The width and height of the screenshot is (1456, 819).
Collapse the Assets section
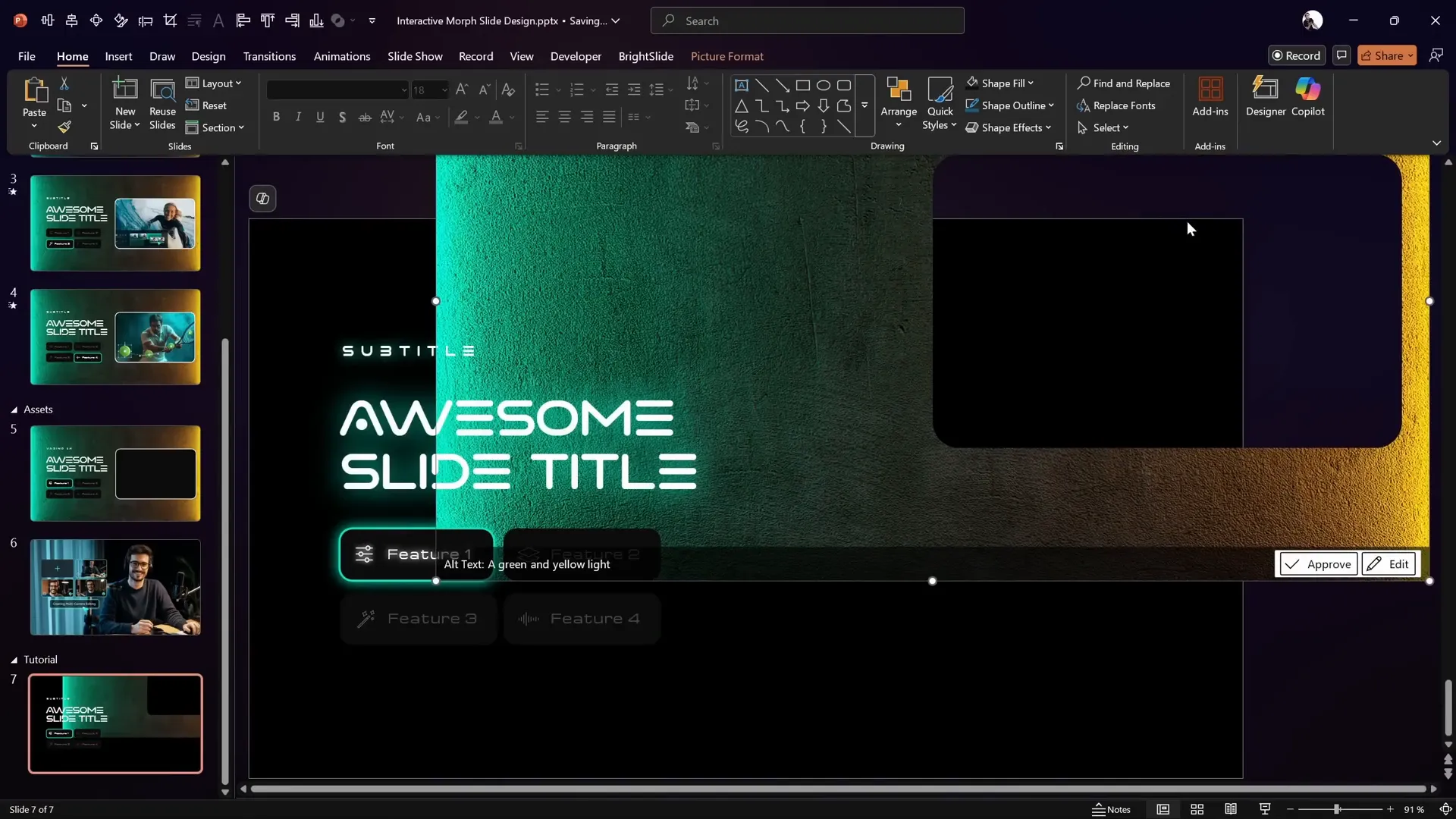pos(14,409)
